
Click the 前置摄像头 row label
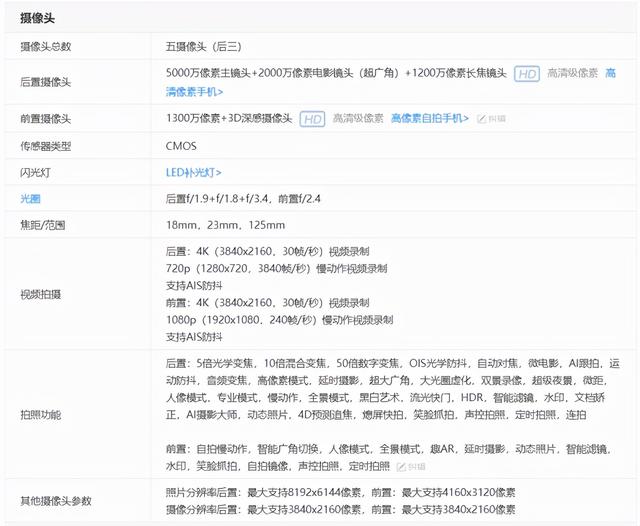tap(46, 119)
